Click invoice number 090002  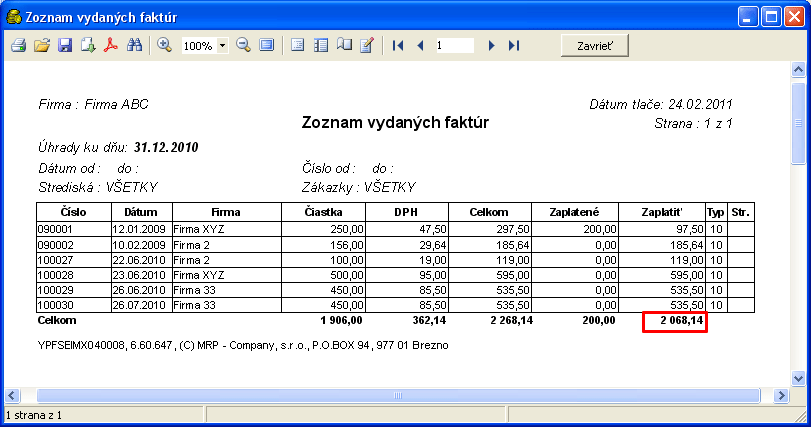coord(55,245)
